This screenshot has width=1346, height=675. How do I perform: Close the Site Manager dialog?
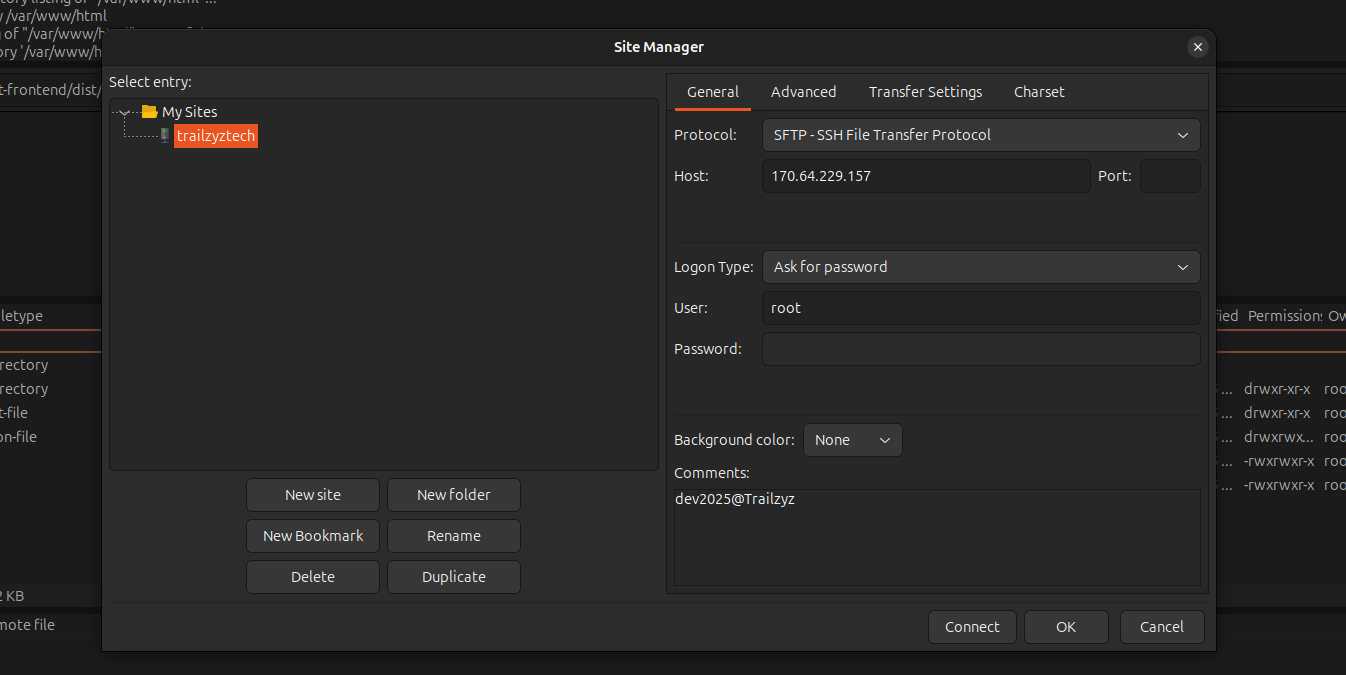1198,47
